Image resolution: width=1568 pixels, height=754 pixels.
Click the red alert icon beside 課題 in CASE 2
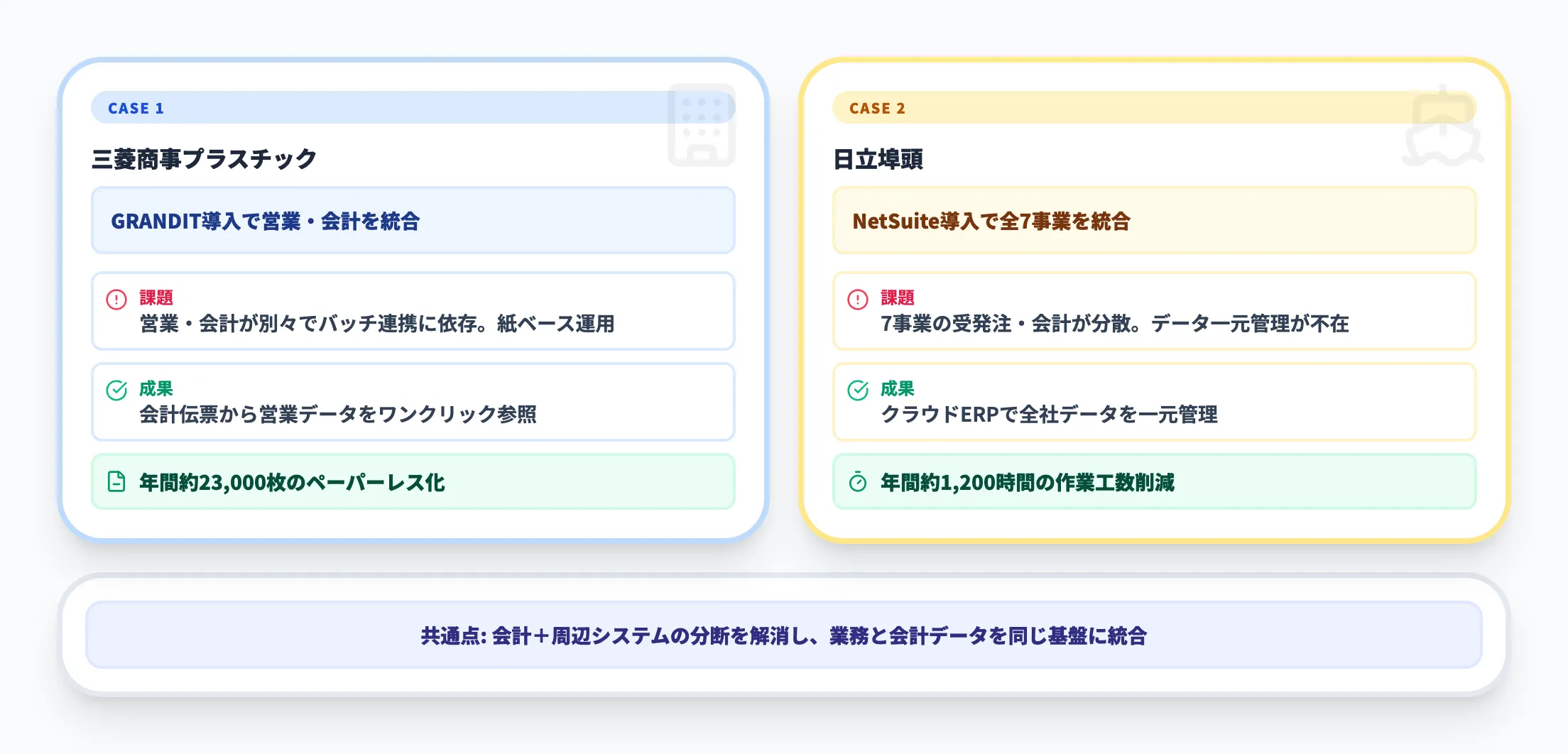(858, 299)
